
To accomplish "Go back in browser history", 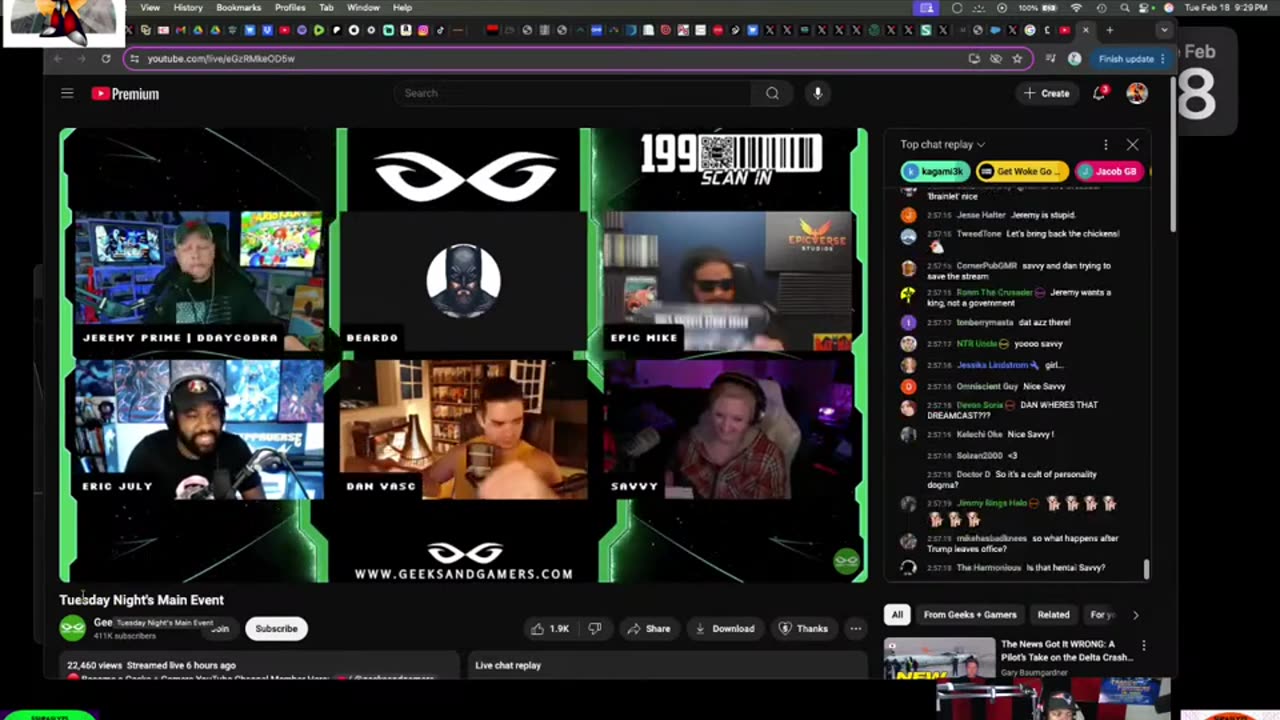I will [58, 59].
